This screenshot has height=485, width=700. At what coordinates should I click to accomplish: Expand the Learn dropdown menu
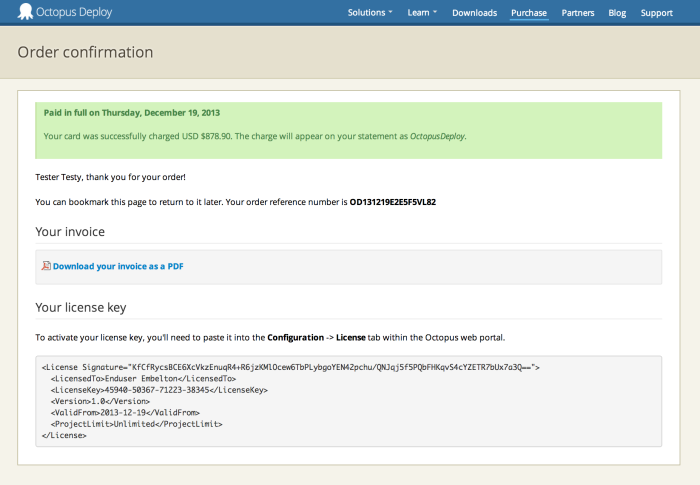(422, 13)
